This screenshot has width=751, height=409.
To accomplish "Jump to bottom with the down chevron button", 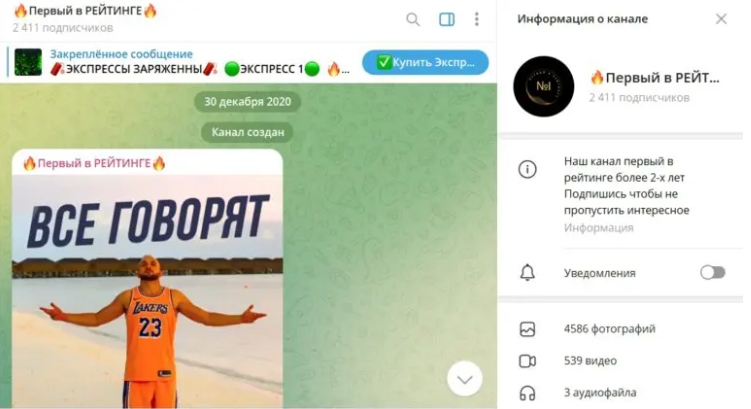I will coord(465,379).
